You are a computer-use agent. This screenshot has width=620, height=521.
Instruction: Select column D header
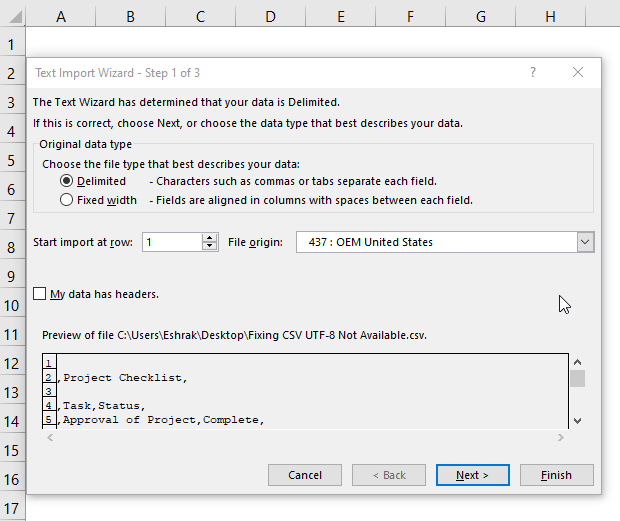pyautogui.click(x=270, y=17)
